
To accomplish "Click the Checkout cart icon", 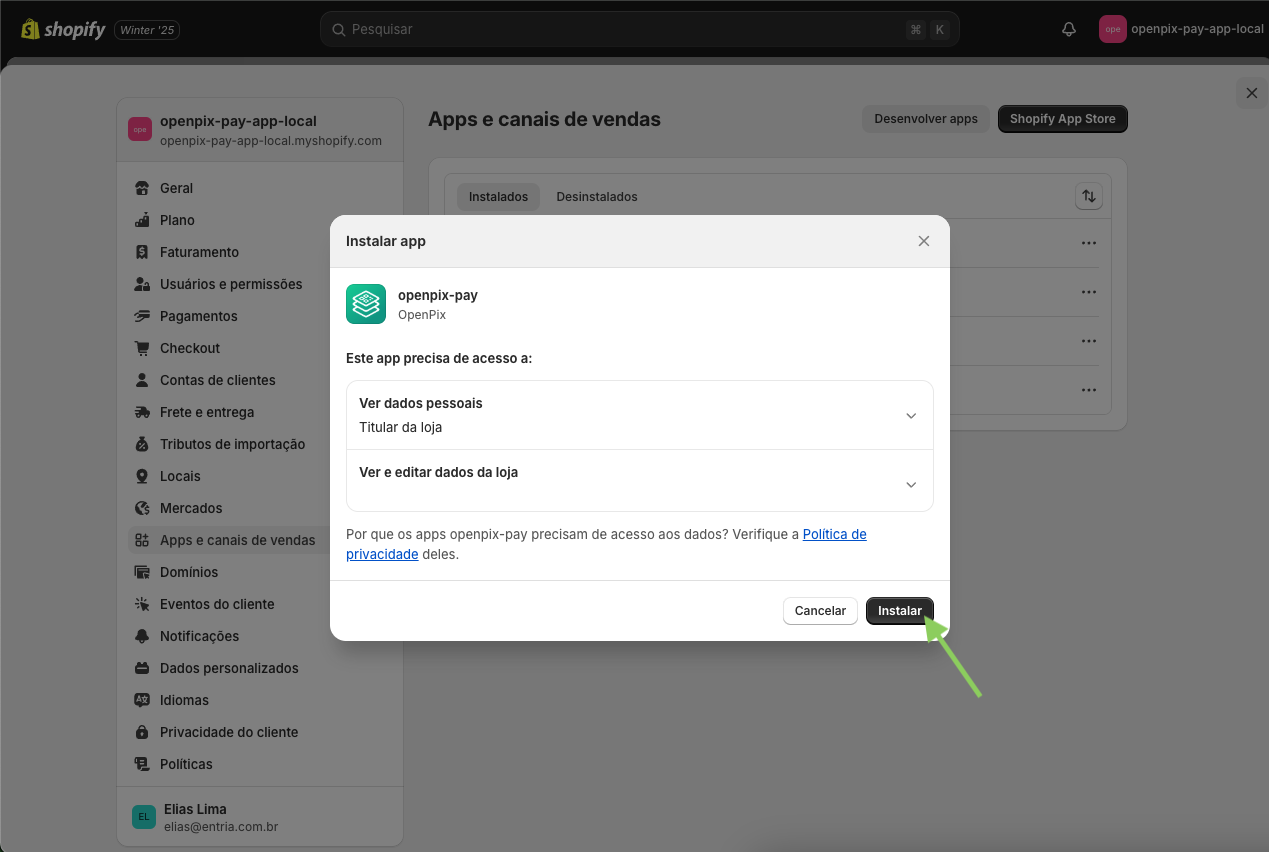I will tap(142, 348).
